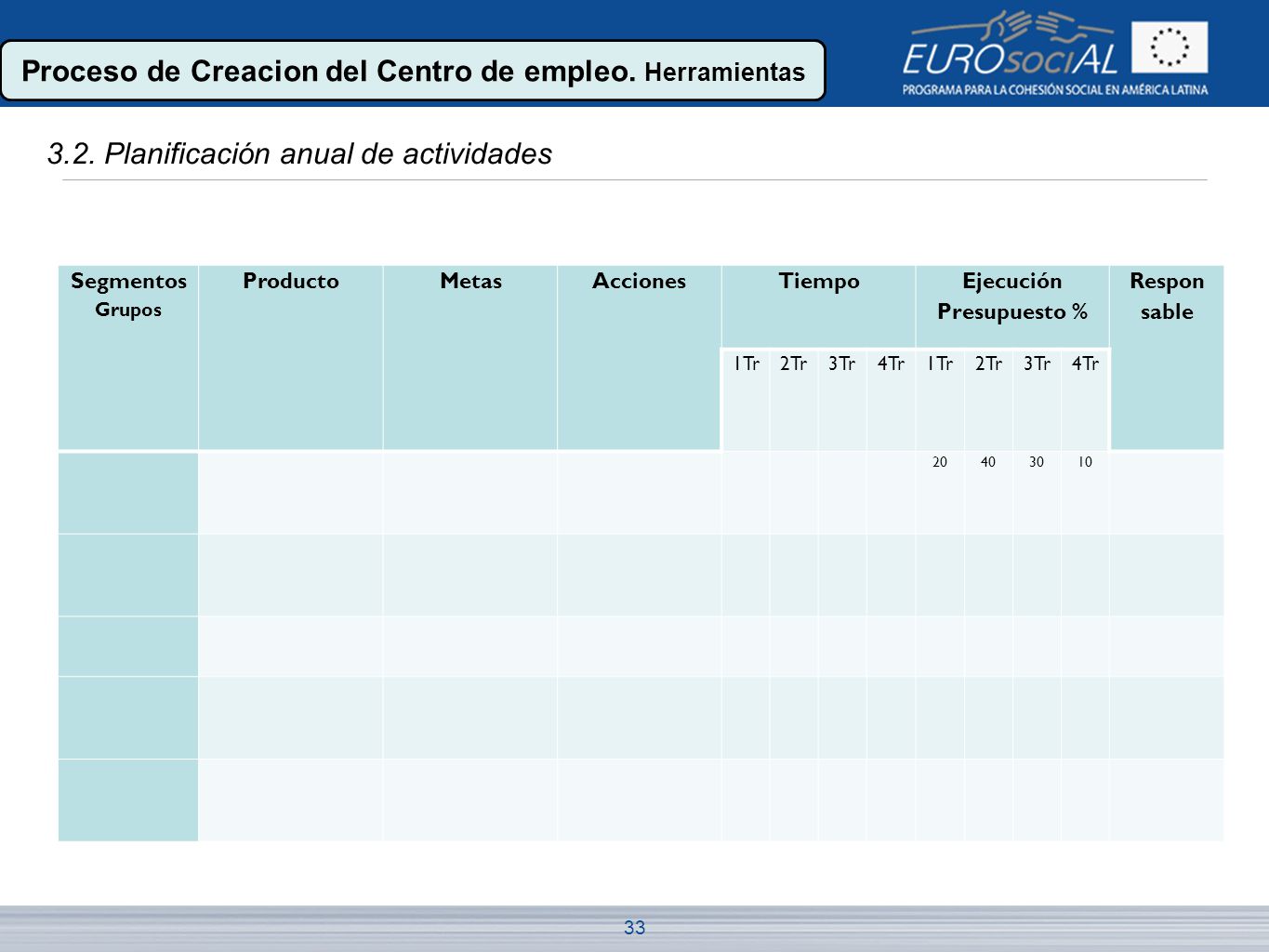Click the 'Acciones' column header
This screenshot has width=1269, height=952.
point(640,358)
